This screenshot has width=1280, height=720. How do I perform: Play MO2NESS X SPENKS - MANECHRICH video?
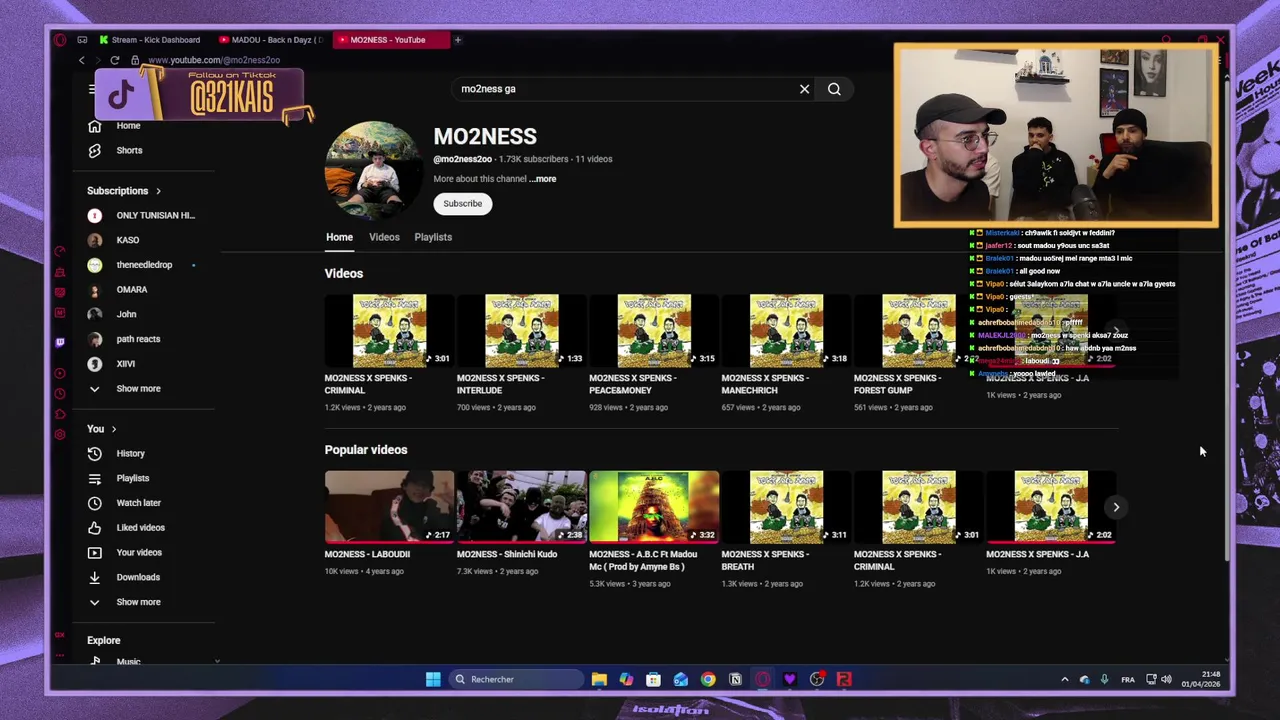coord(786,330)
